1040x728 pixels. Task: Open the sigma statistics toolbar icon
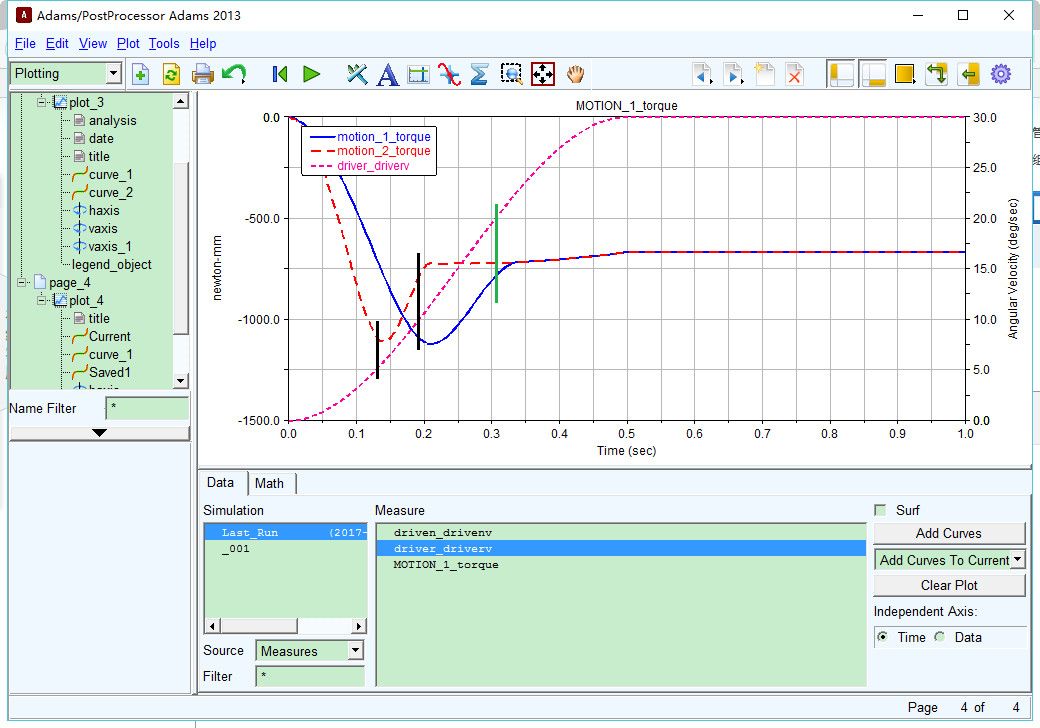(480, 74)
